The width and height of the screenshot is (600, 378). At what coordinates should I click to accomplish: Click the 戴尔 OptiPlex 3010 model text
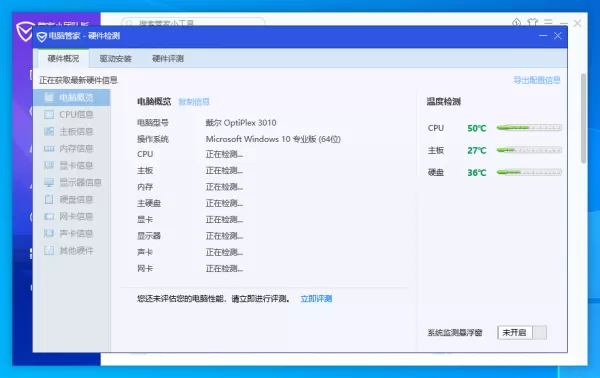click(241, 123)
